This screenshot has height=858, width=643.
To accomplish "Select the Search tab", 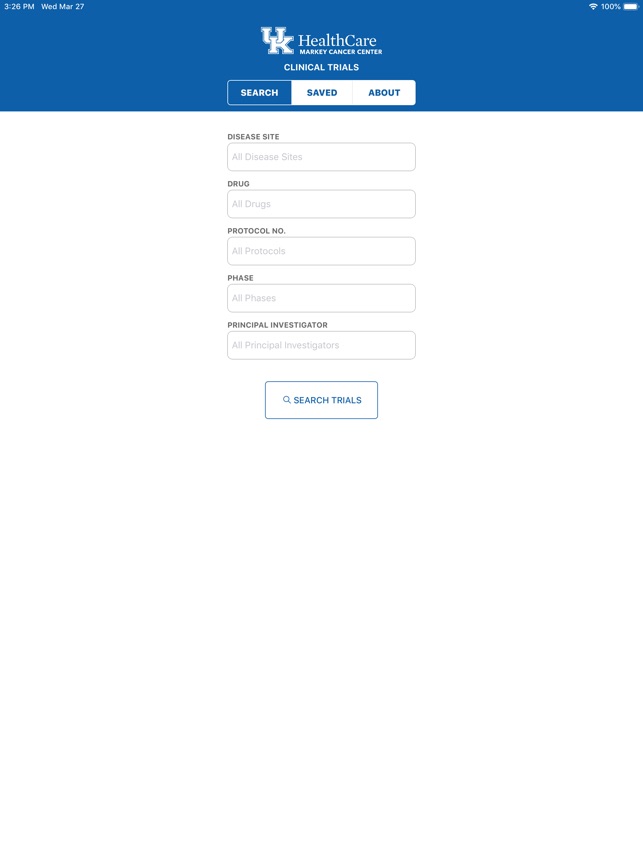I will [259, 93].
